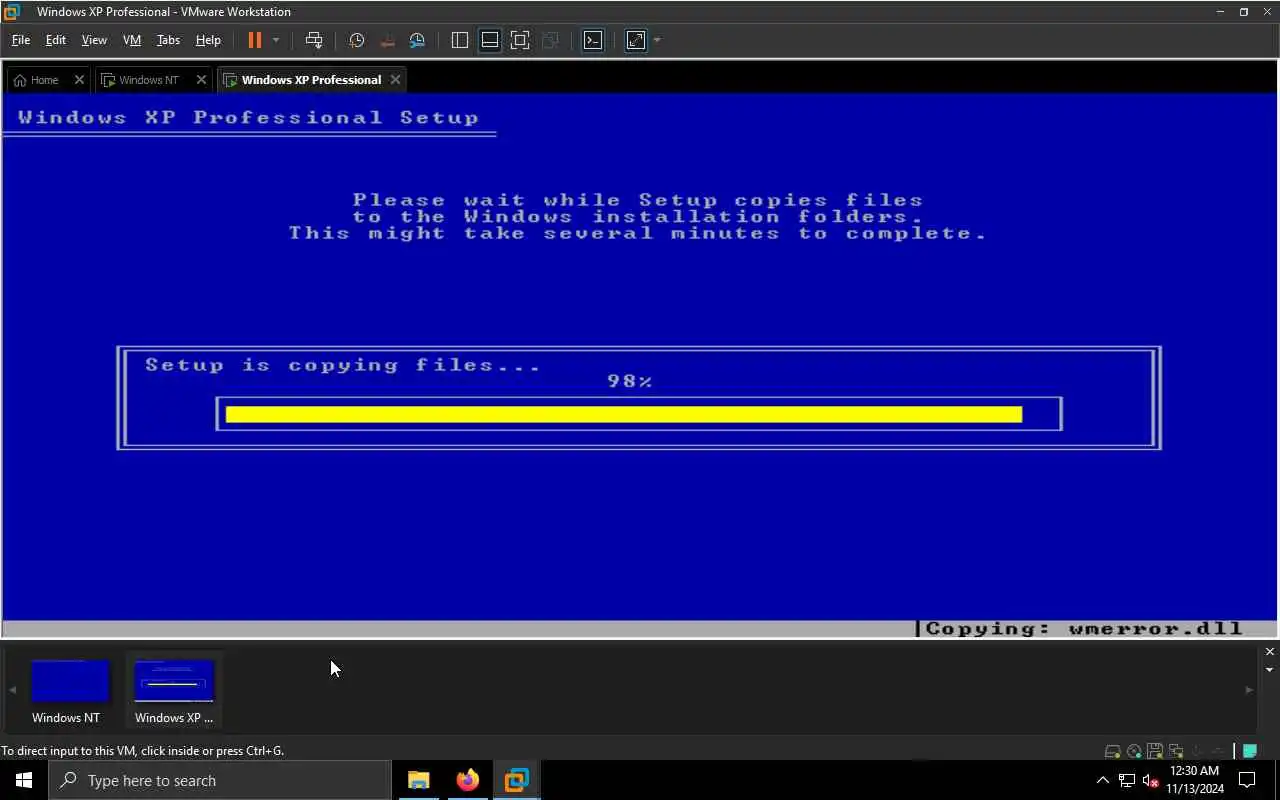Open Firefox from the taskbar

[467, 780]
